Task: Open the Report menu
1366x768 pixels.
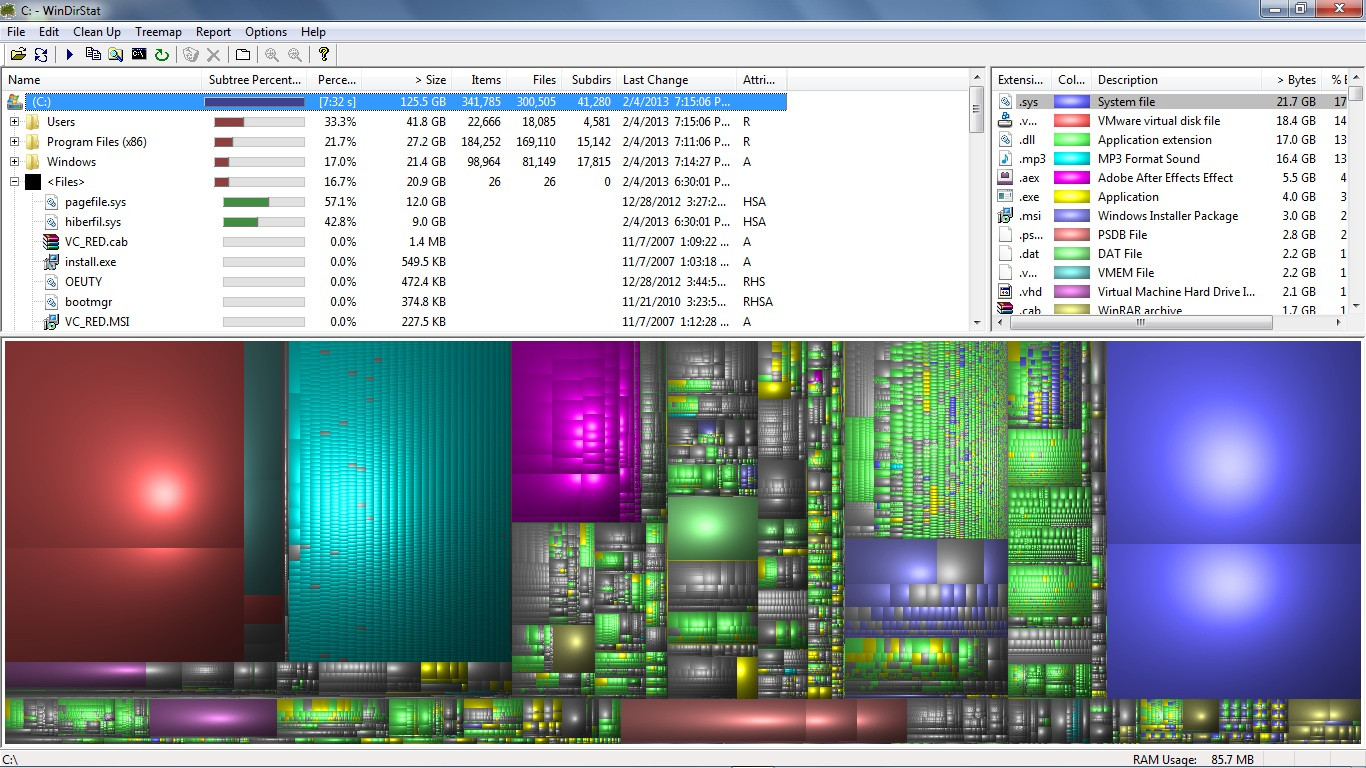Action: 213,32
